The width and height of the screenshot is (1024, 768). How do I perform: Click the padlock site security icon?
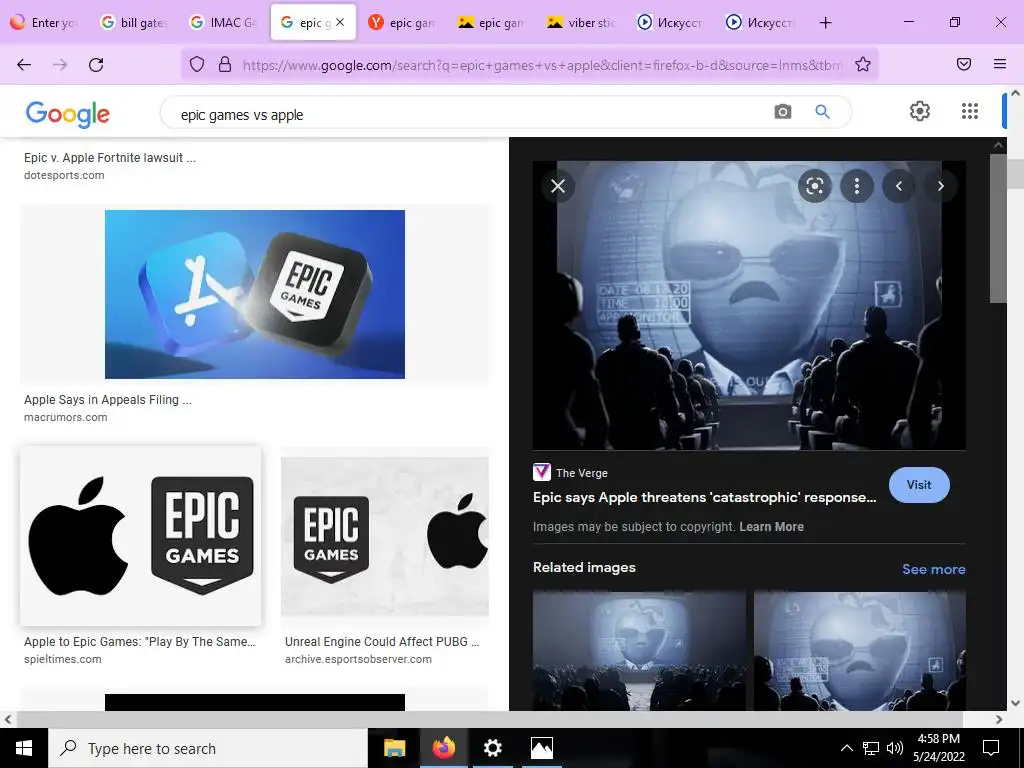click(x=225, y=64)
